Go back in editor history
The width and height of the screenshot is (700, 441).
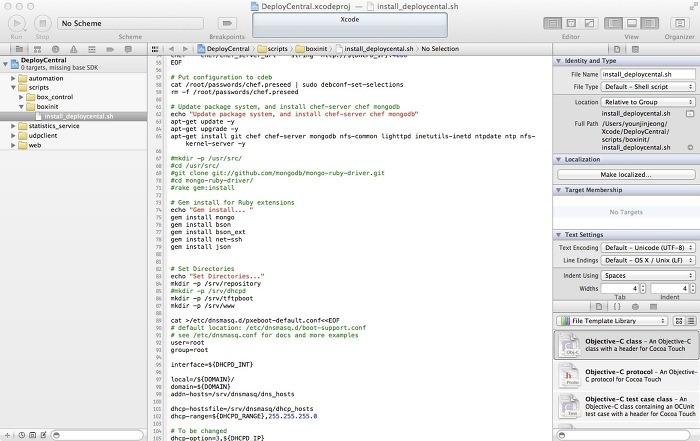(x=171, y=49)
